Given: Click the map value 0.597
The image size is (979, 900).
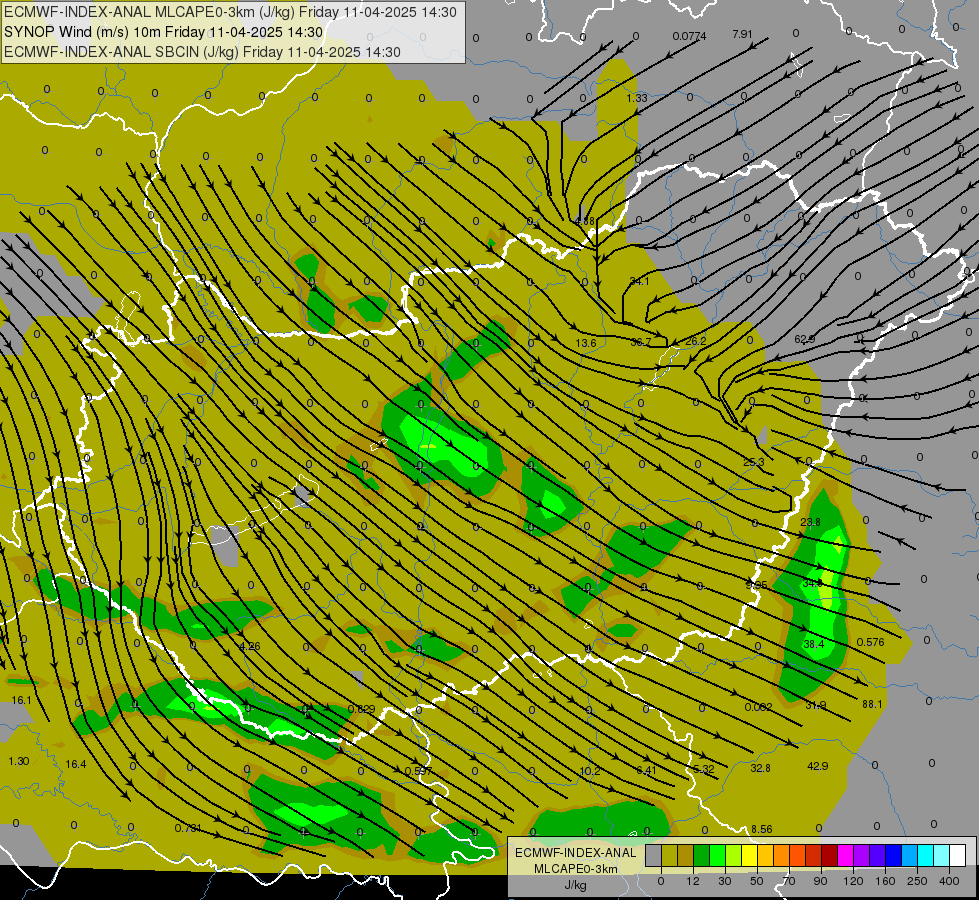Looking at the screenshot, I should tap(418, 771).
